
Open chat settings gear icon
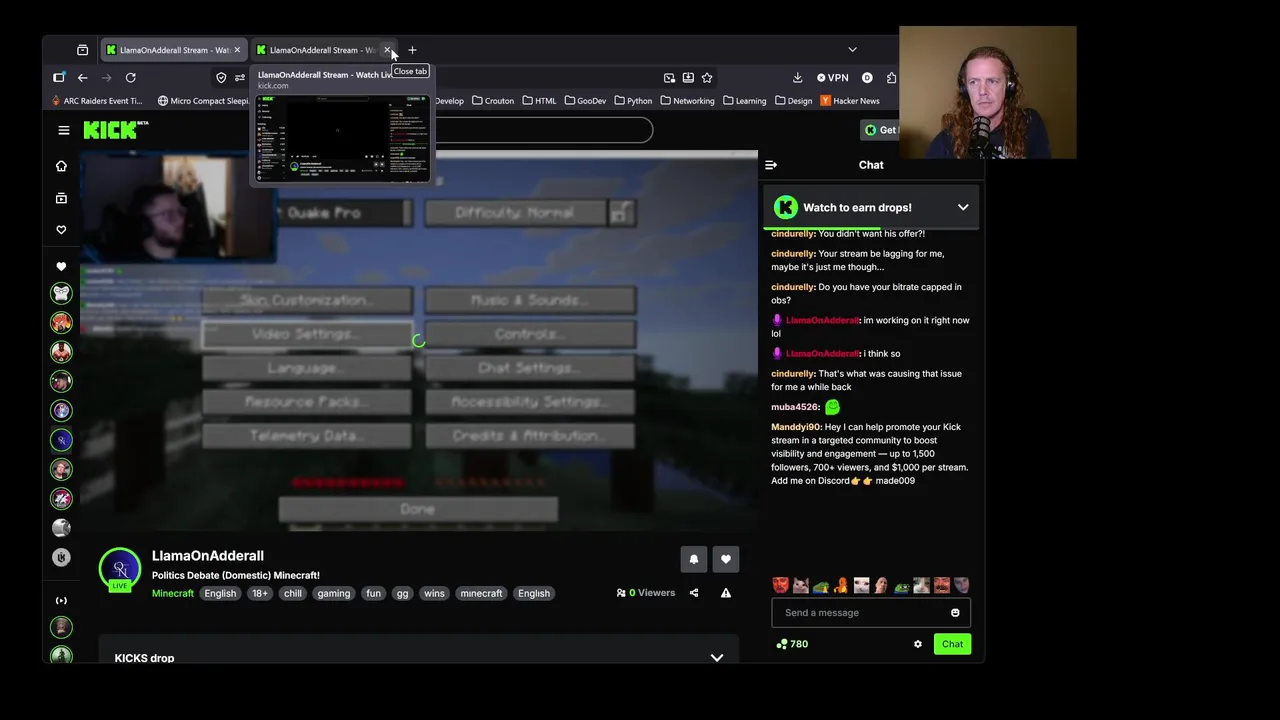(x=918, y=644)
